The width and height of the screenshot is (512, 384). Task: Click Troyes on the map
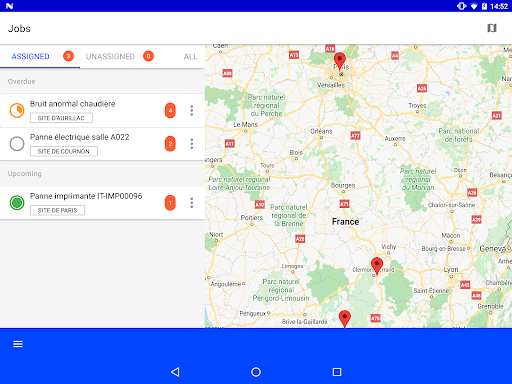417,105
